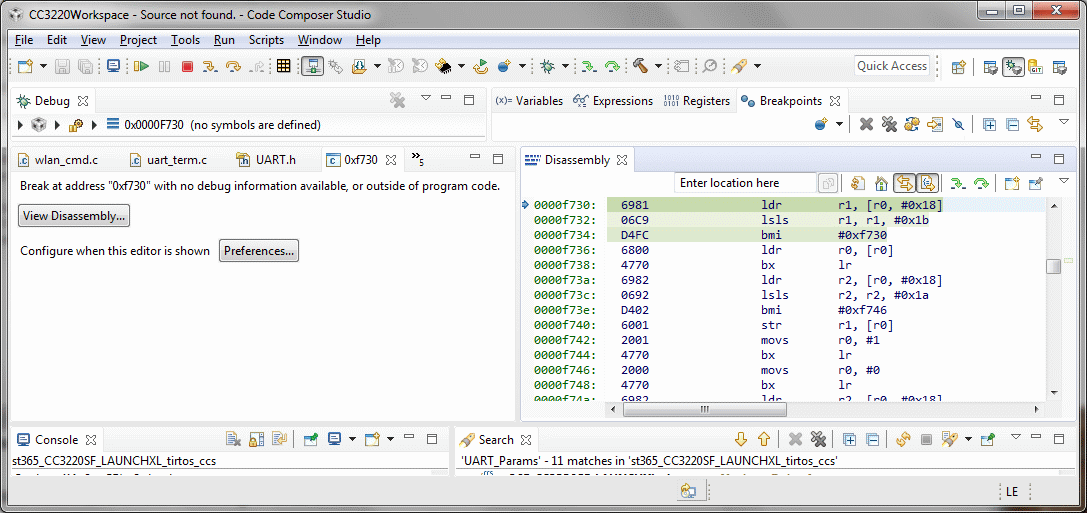Image resolution: width=1087 pixels, height=513 pixels.
Task: Open the Build hammer dropdown arrow
Action: (x=657, y=67)
